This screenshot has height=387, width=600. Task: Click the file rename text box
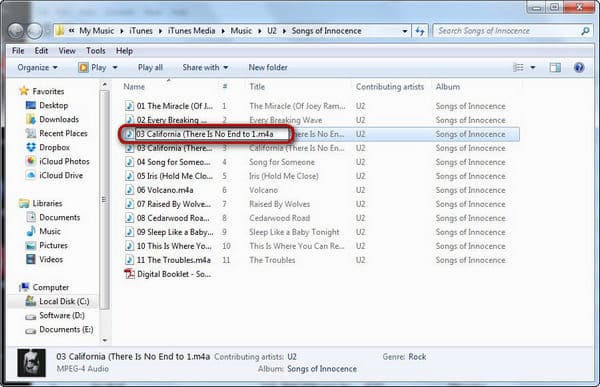pyautogui.click(x=212, y=134)
